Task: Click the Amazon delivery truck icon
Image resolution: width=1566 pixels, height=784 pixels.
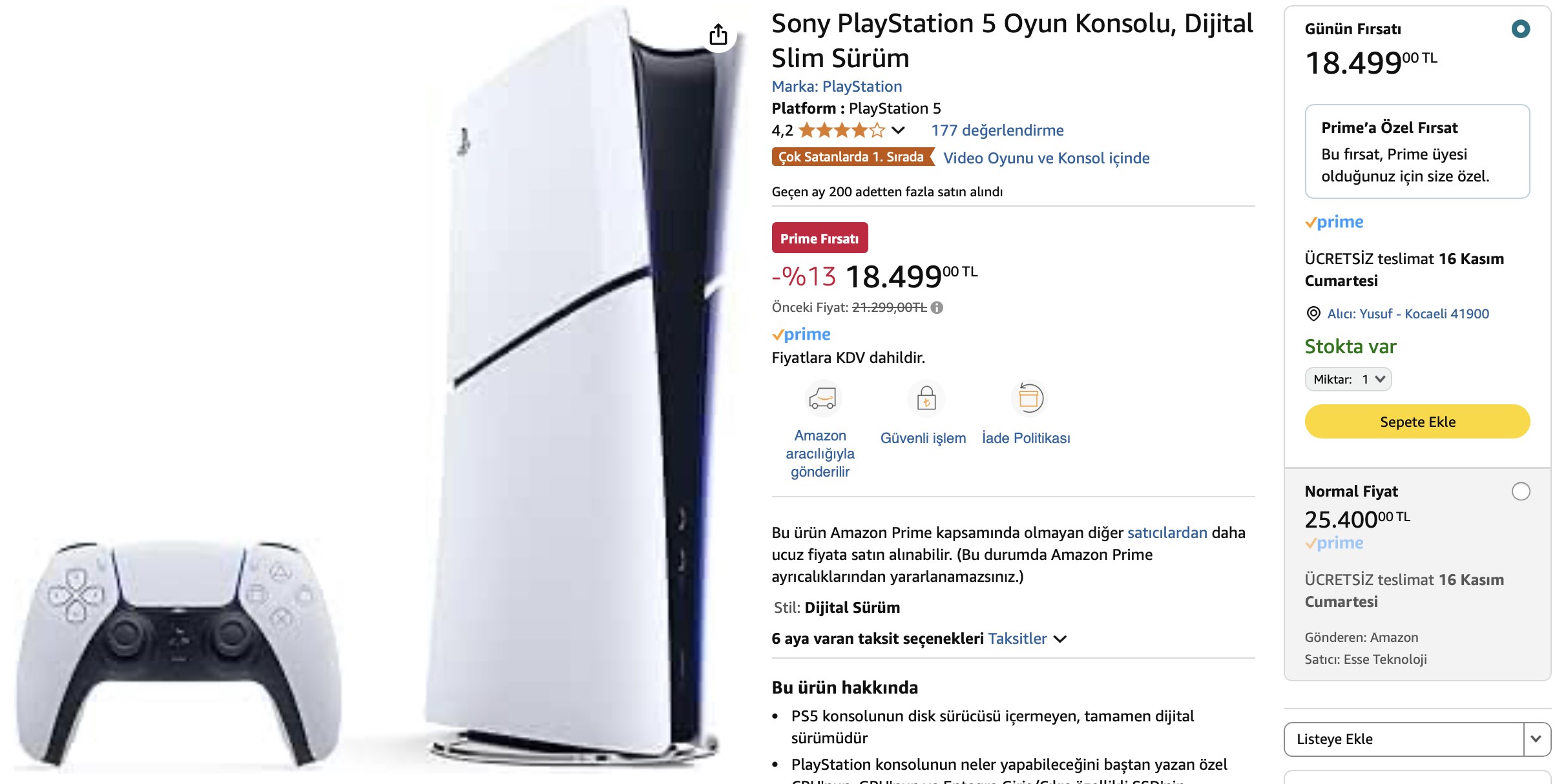Action: point(822,398)
